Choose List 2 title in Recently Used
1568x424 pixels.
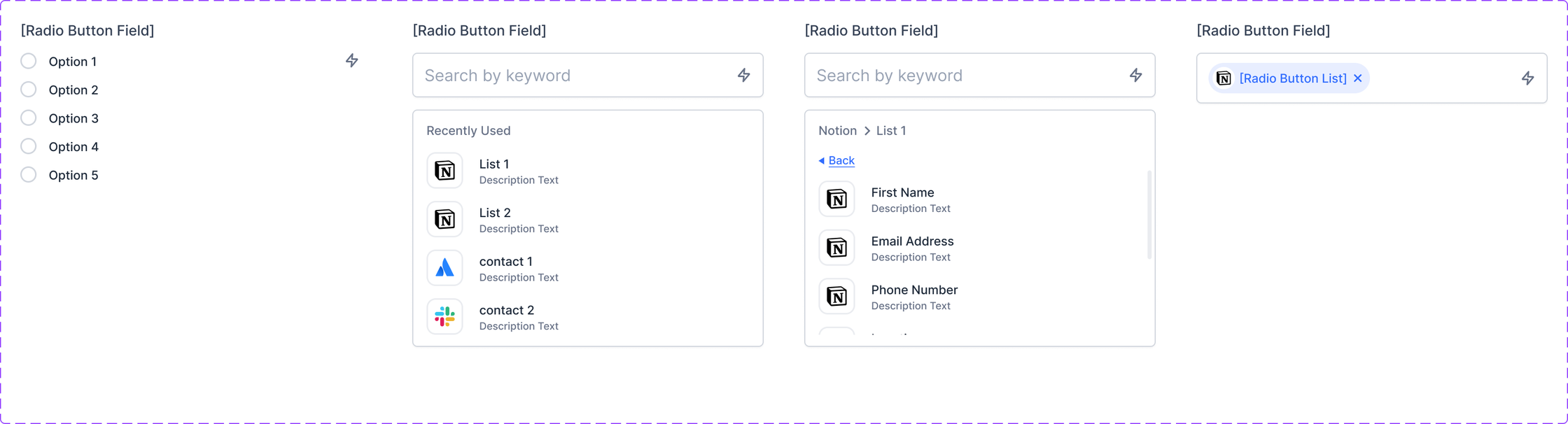(x=495, y=213)
